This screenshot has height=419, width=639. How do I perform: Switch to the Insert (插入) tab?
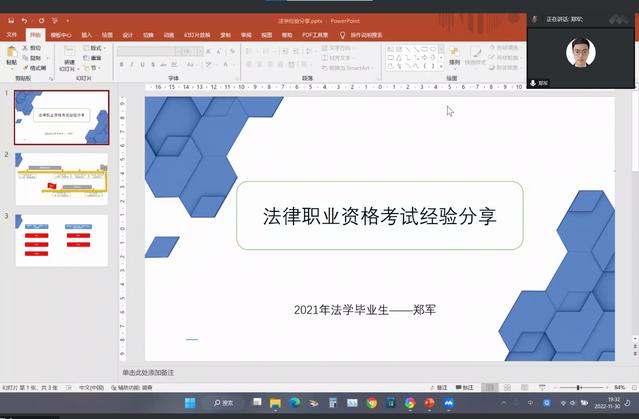click(87, 34)
